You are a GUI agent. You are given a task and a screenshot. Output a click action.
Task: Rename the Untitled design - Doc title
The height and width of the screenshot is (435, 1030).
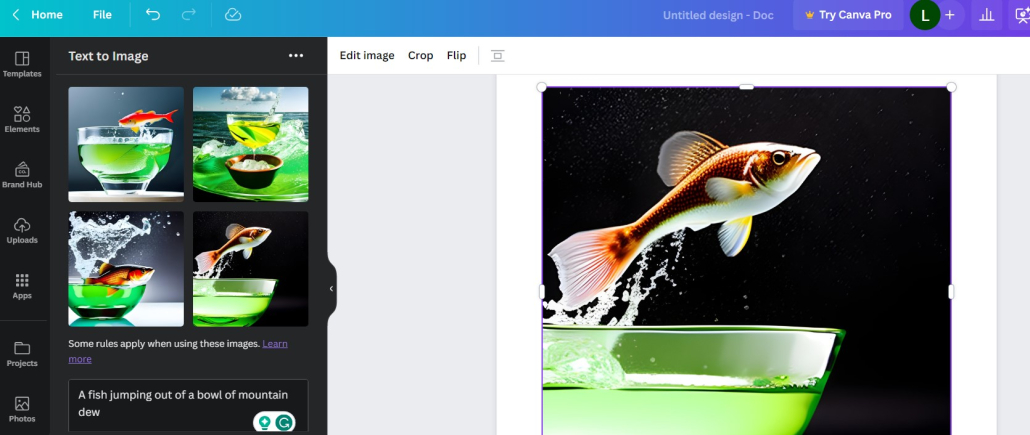point(718,15)
